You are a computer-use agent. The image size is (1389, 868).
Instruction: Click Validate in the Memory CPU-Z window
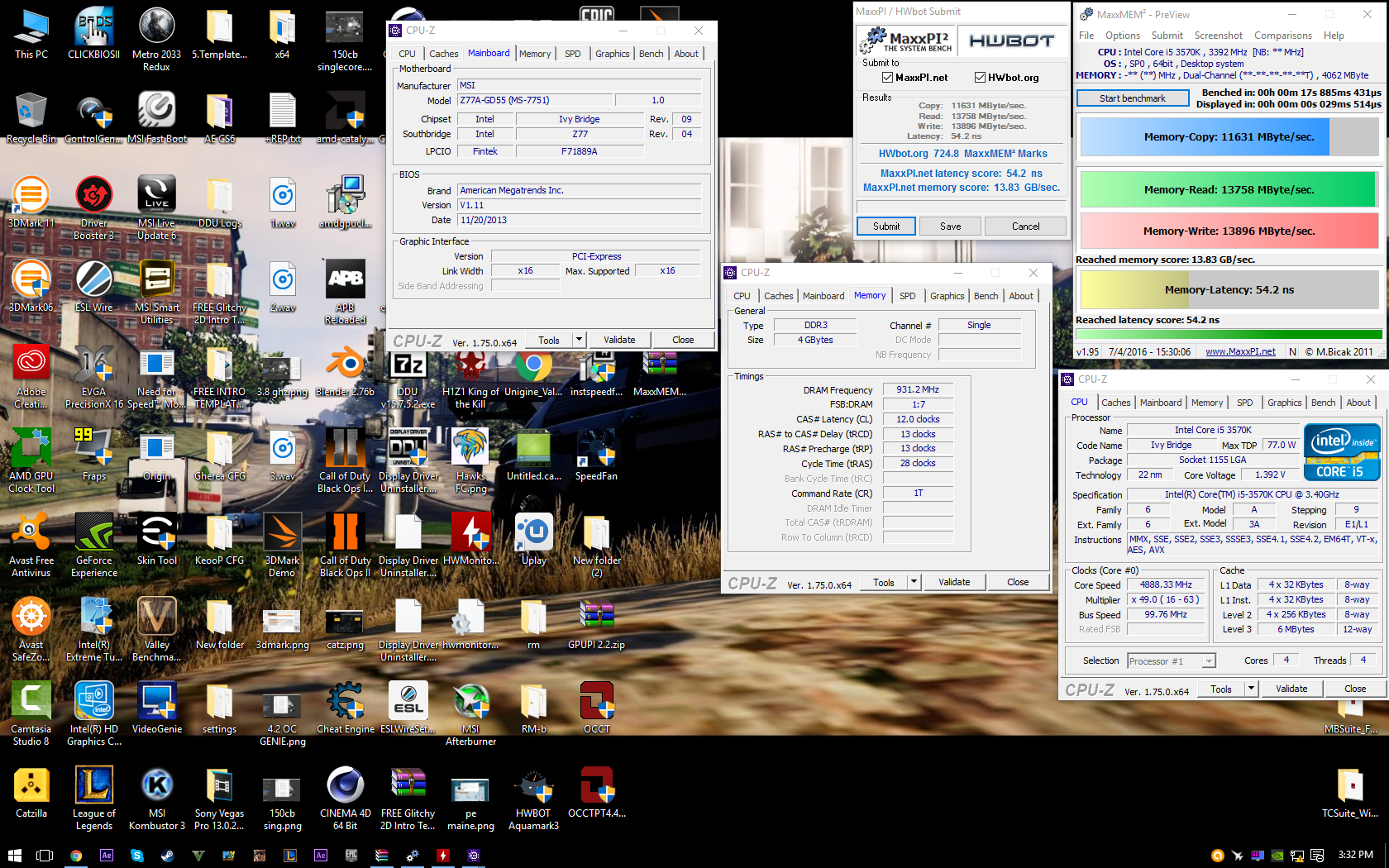(954, 582)
